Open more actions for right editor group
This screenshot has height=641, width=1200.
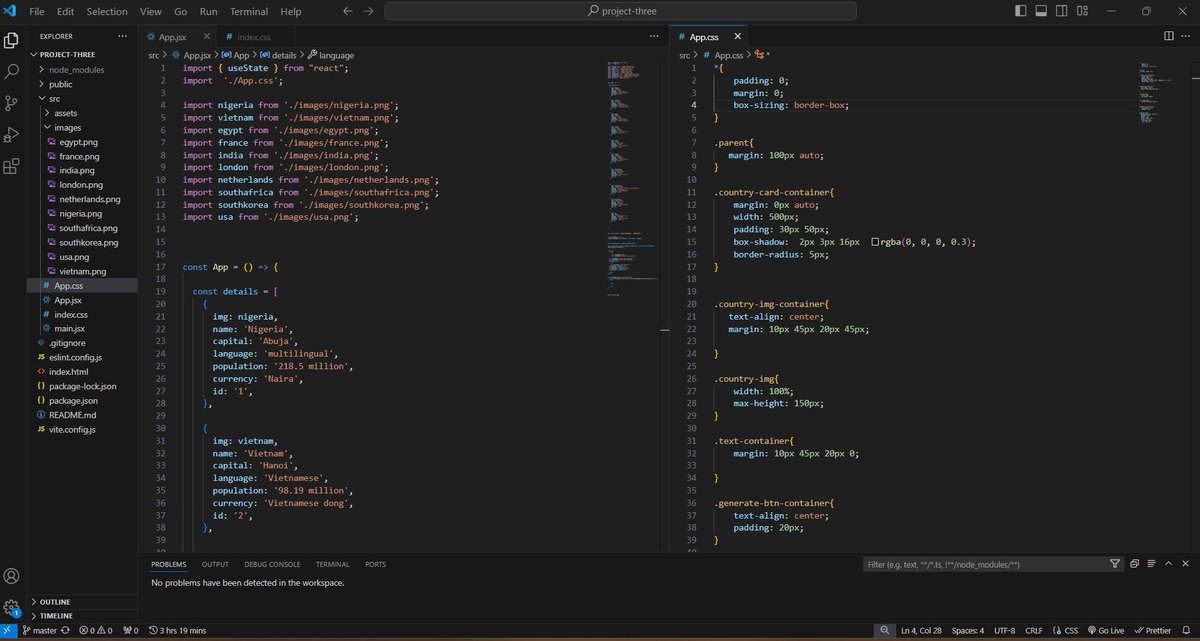tap(1187, 37)
